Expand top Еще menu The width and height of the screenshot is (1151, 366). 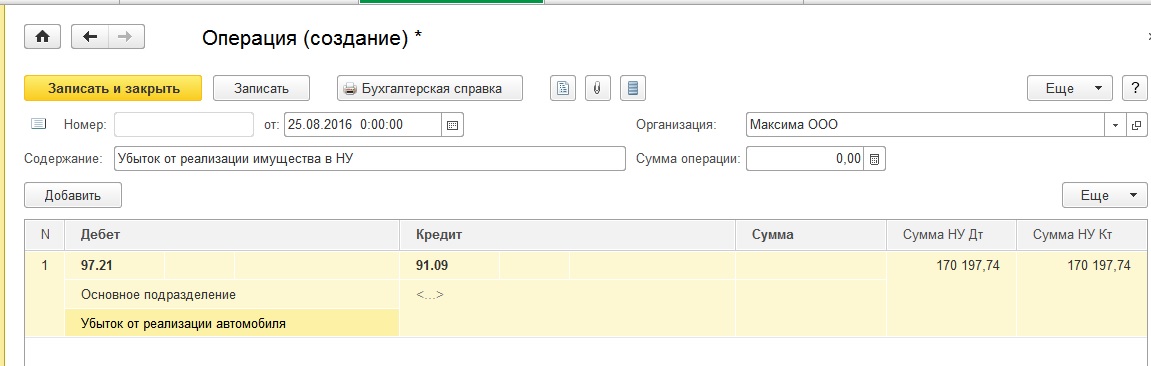pos(1070,88)
